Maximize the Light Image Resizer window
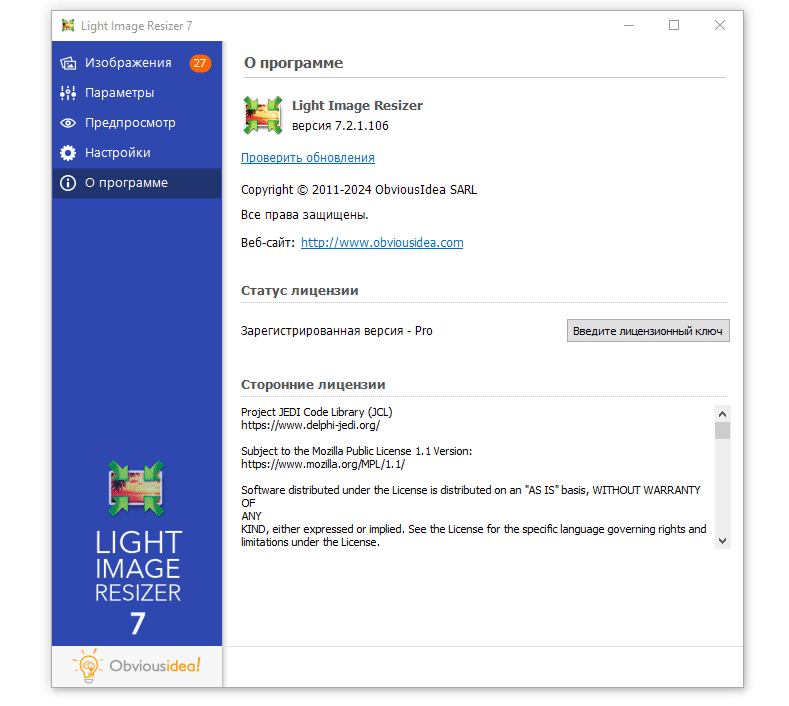The width and height of the screenshot is (789, 706). tap(674, 25)
